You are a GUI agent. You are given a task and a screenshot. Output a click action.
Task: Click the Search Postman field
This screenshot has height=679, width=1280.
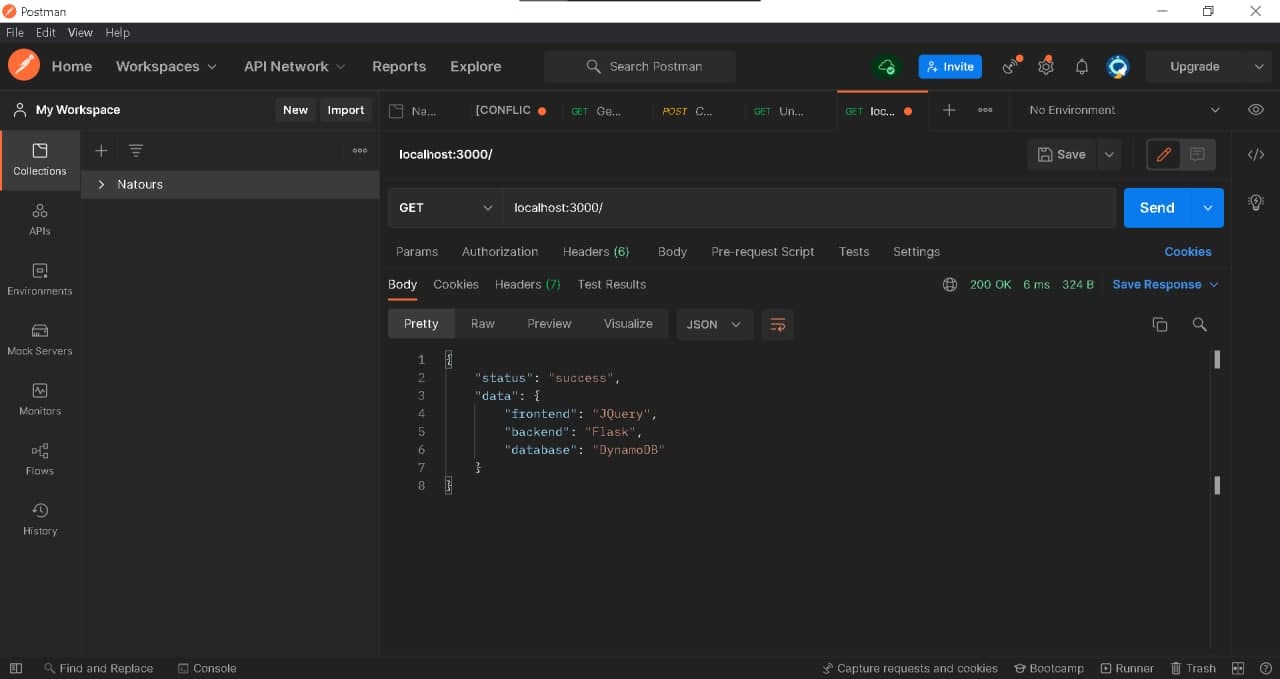pyautogui.click(x=640, y=67)
